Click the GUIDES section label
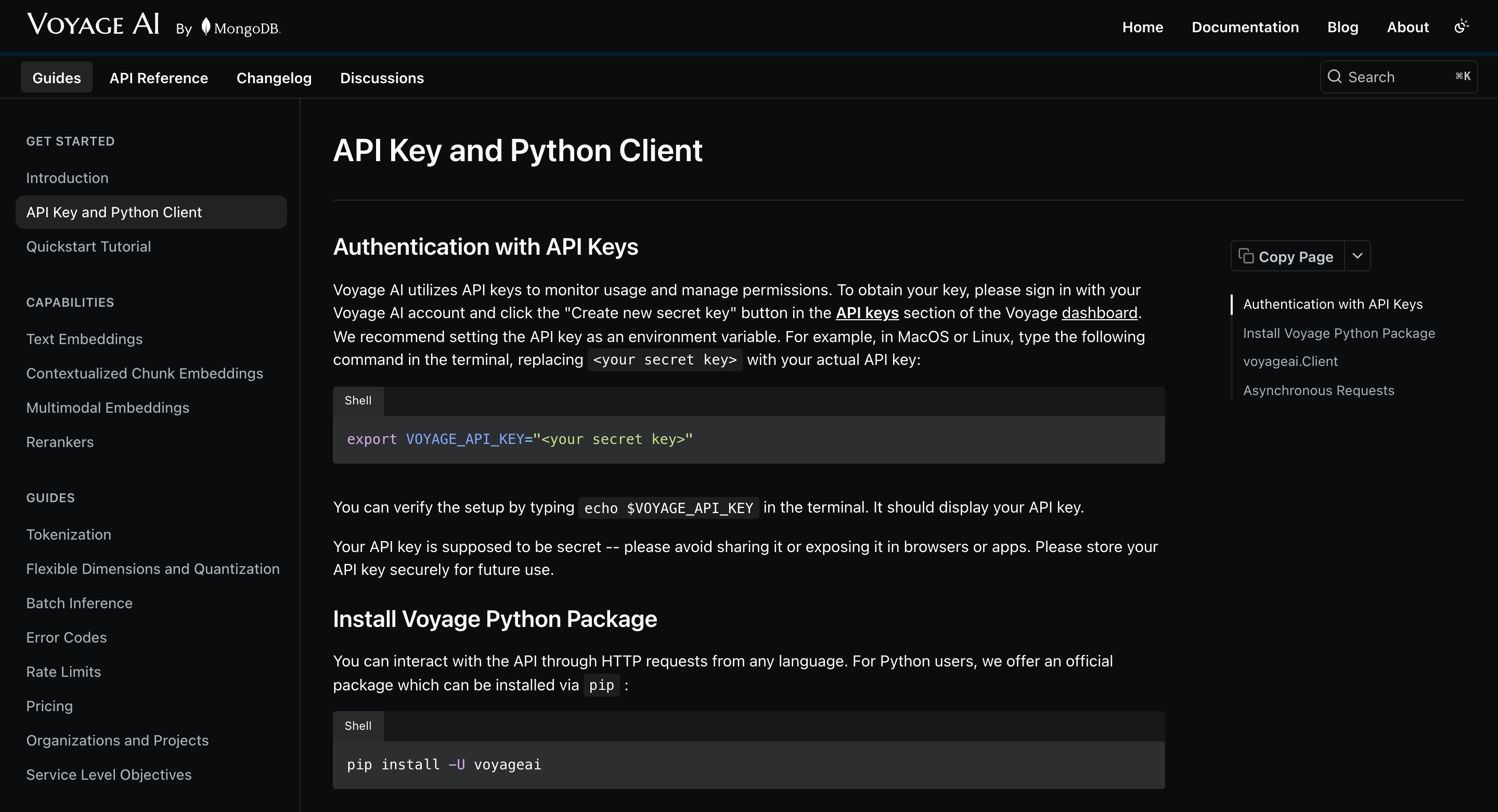This screenshot has width=1498, height=812. point(50,497)
